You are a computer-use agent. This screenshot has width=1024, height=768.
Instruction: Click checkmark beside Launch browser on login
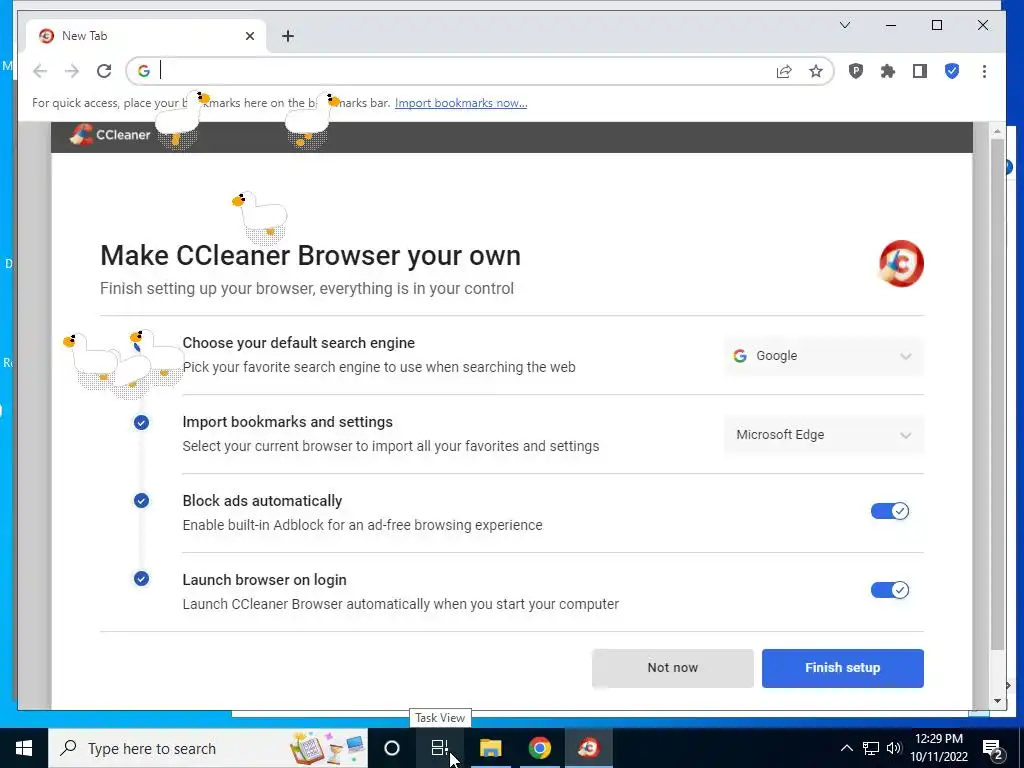[141, 579]
